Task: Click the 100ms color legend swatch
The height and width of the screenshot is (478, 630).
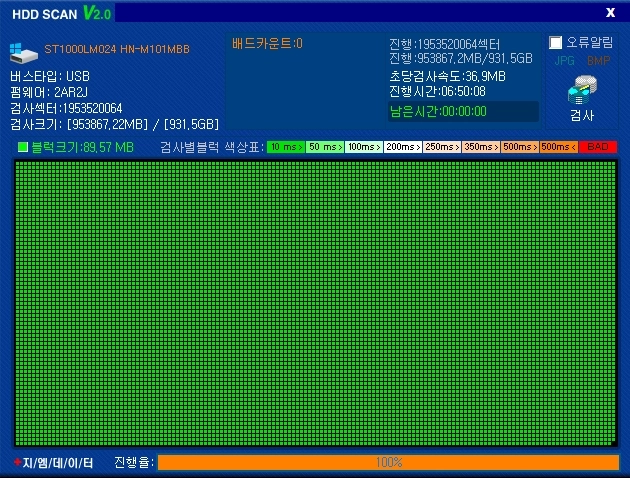Action: point(364,147)
